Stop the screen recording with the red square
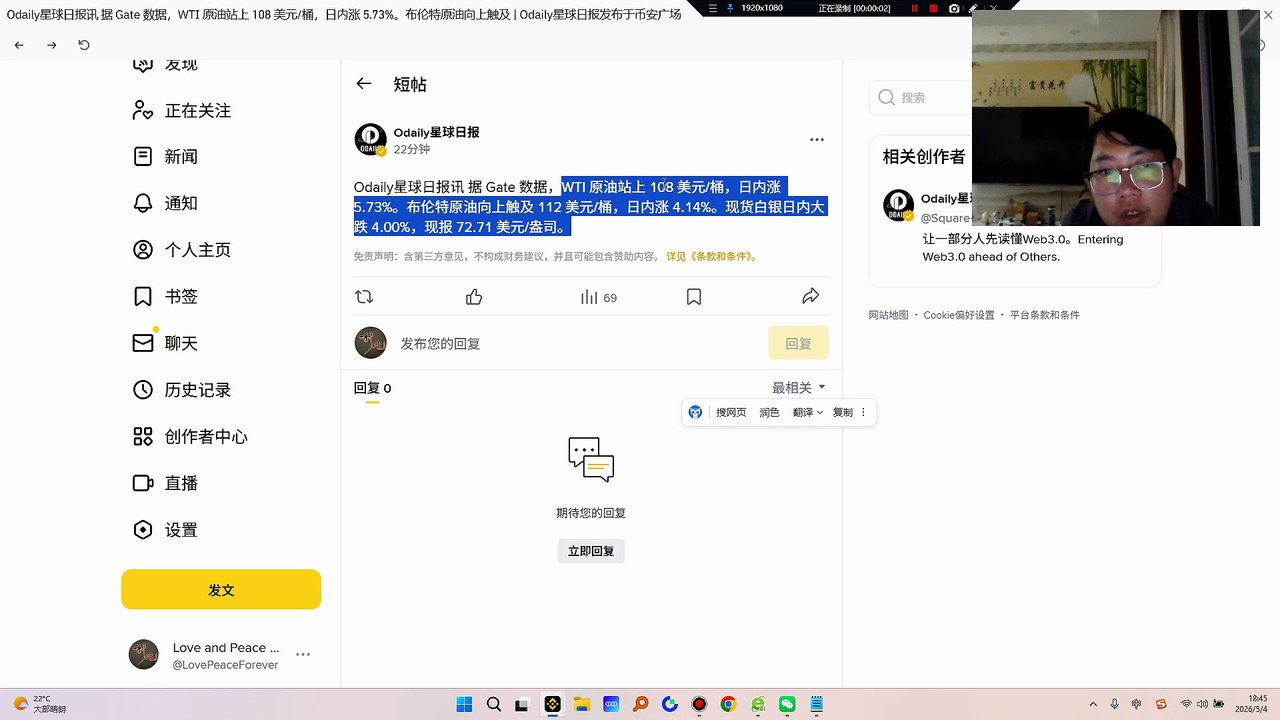1280x720 pixels. pos(934,8)
